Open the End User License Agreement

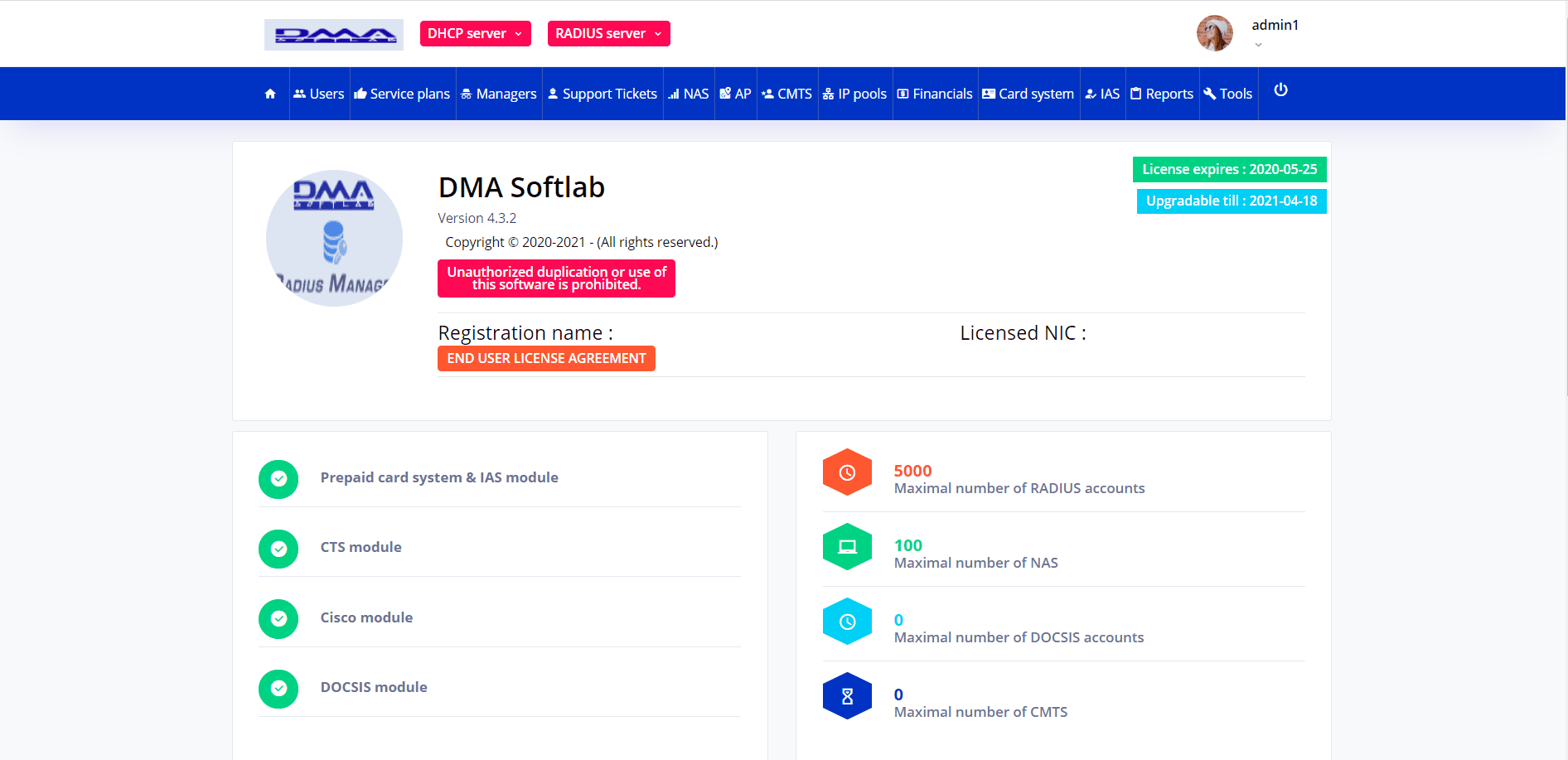(546, 358)
